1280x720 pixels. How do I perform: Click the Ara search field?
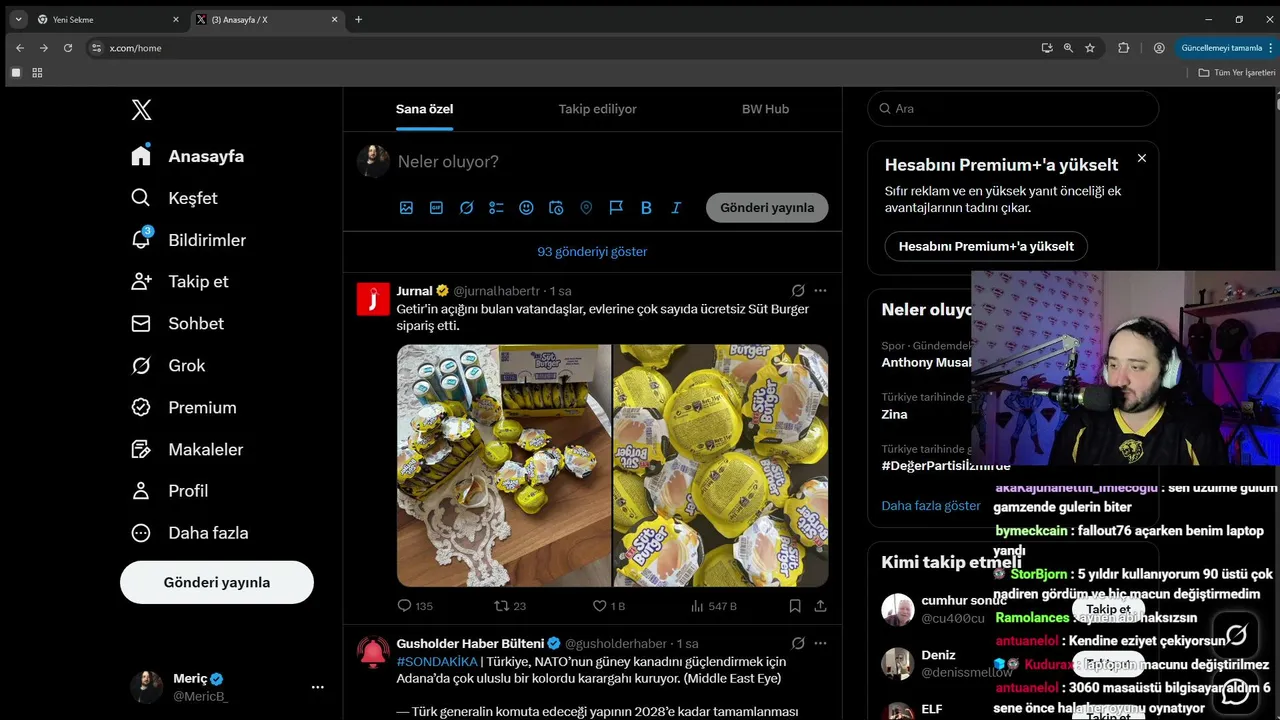(1013, 109)
